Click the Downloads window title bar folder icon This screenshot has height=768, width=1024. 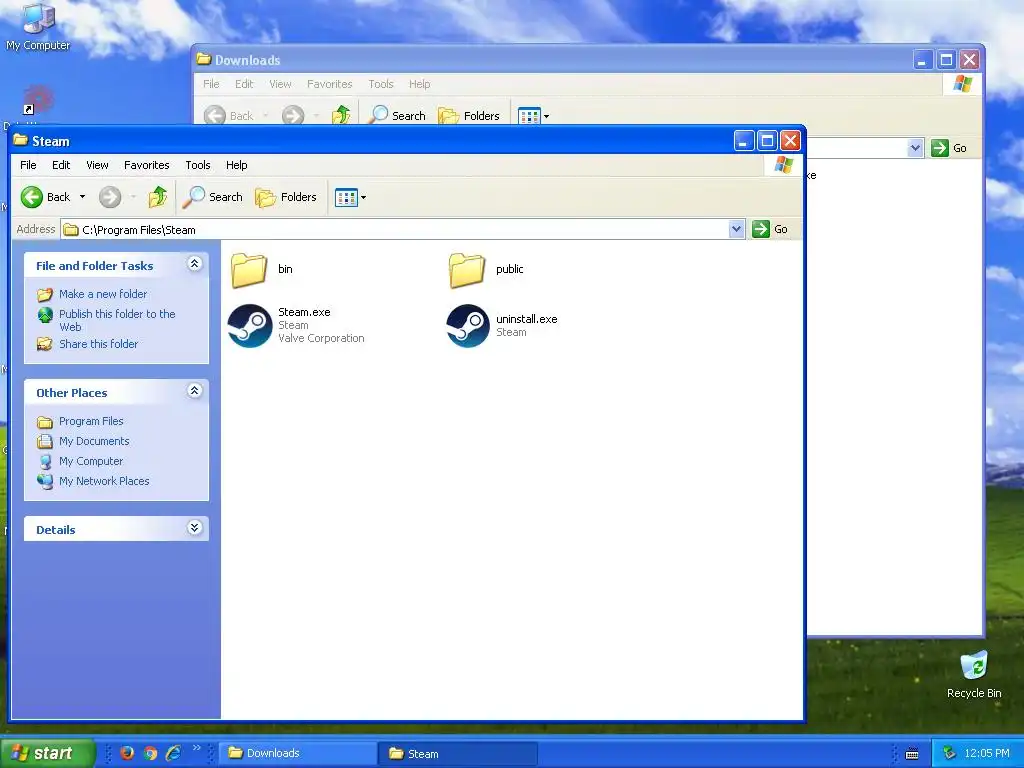point(204,59)
